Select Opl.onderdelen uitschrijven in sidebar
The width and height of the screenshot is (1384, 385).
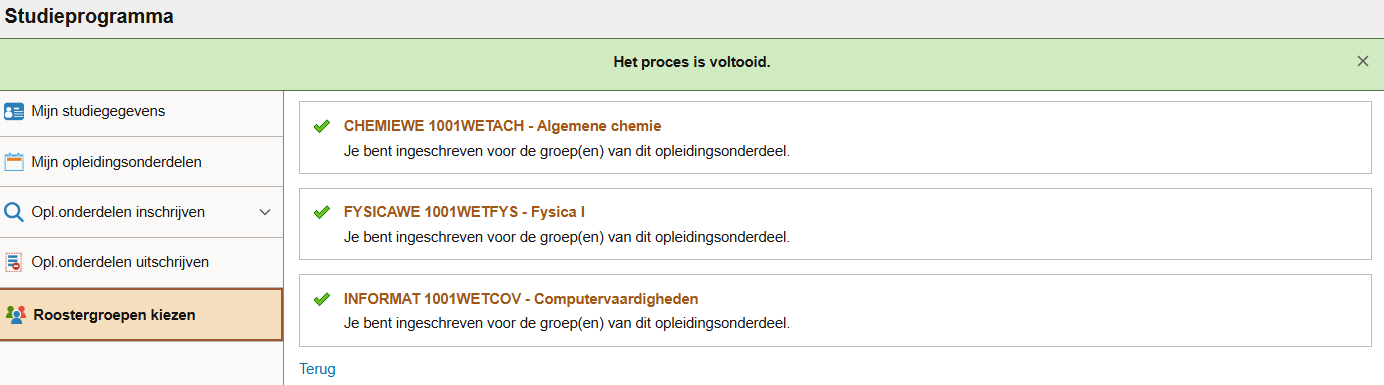click(x=142, y=262)
